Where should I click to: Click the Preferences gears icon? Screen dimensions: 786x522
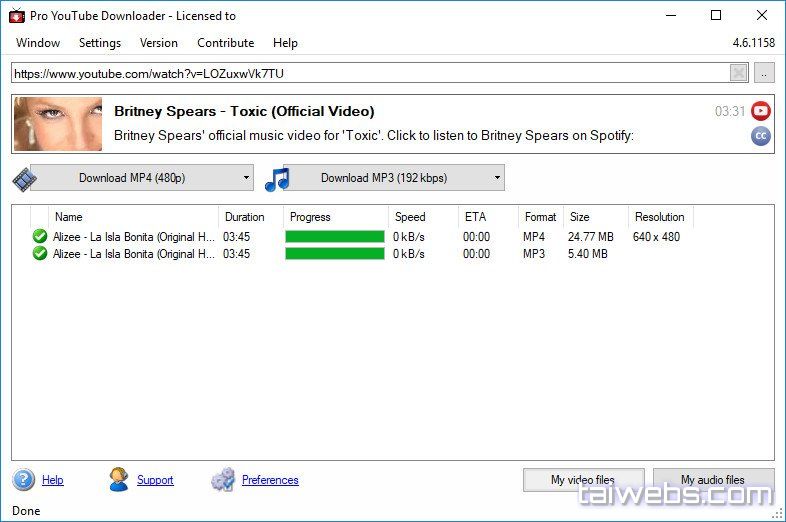point(223,480)
